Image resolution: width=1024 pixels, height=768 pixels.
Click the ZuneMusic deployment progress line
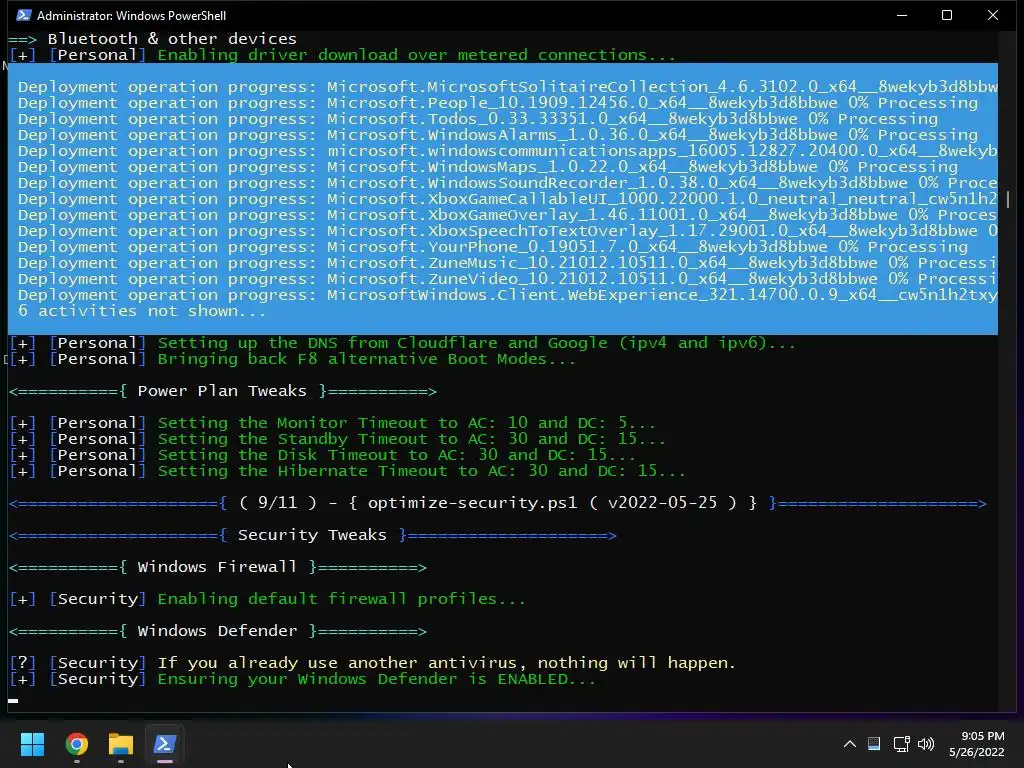click(x=507, y=263)
